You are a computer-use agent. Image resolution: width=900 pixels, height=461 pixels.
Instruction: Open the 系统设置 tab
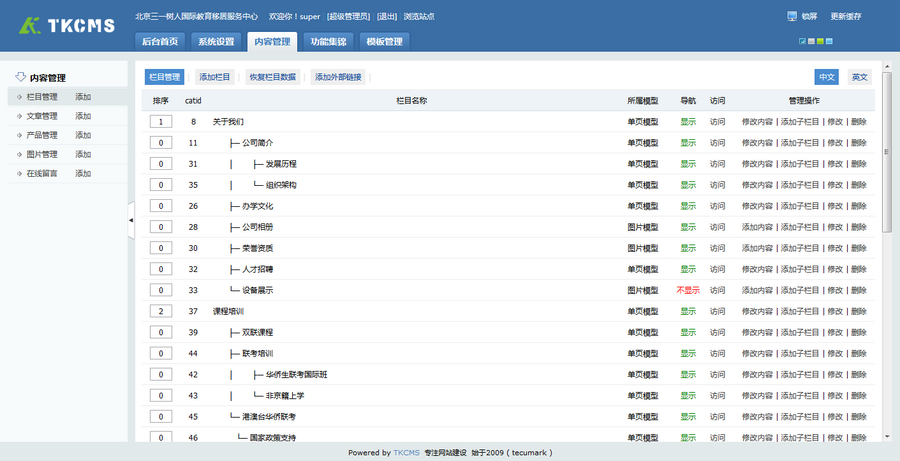(216, 41)
